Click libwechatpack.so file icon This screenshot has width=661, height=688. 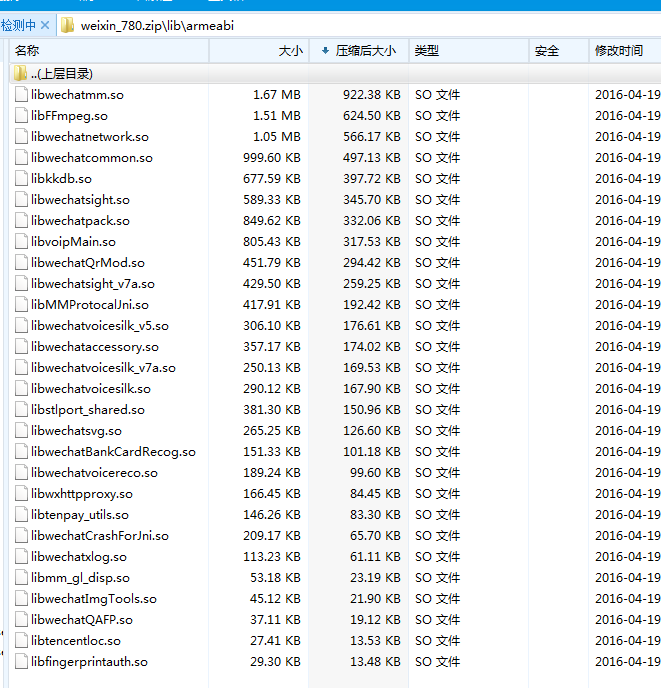[21, 221]
